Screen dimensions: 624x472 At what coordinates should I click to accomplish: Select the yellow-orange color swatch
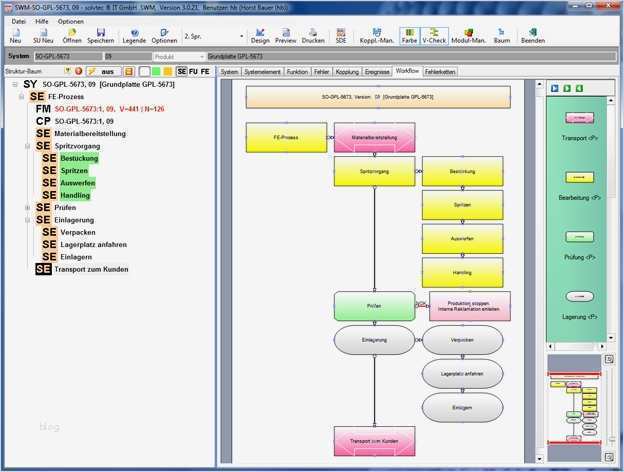(168, 72)
